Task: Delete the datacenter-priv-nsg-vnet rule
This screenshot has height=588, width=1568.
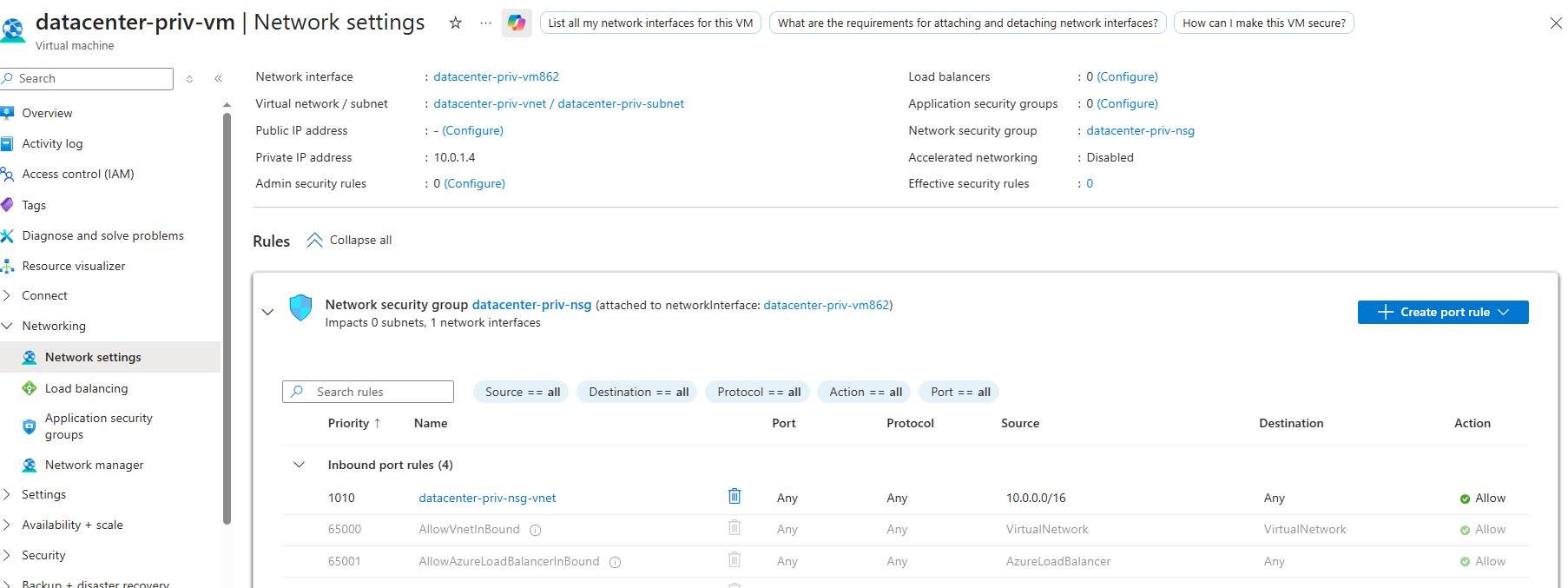Action: pyautogui.click(x=735, y=497)
